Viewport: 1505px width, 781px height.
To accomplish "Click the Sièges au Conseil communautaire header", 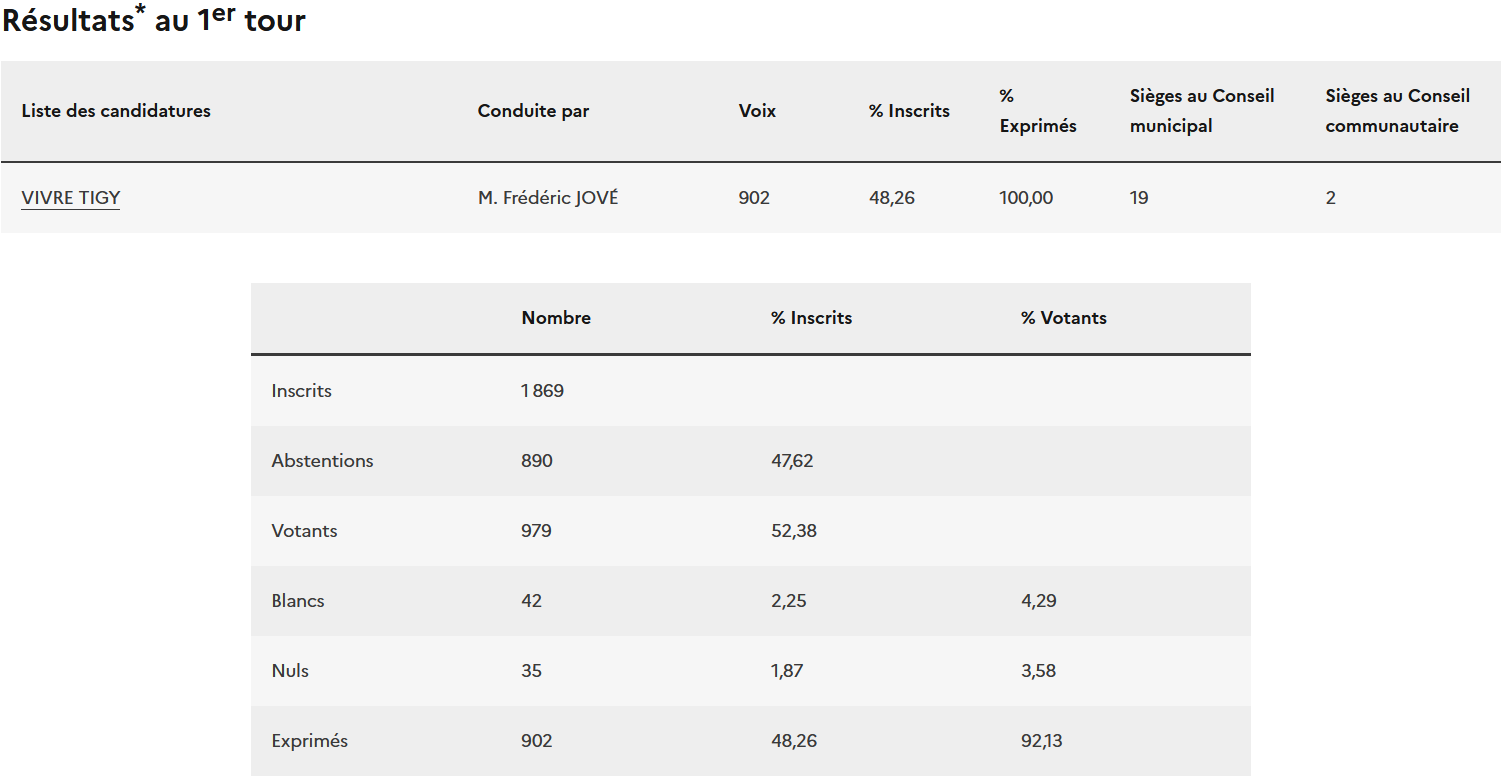I will (1397, 111).
